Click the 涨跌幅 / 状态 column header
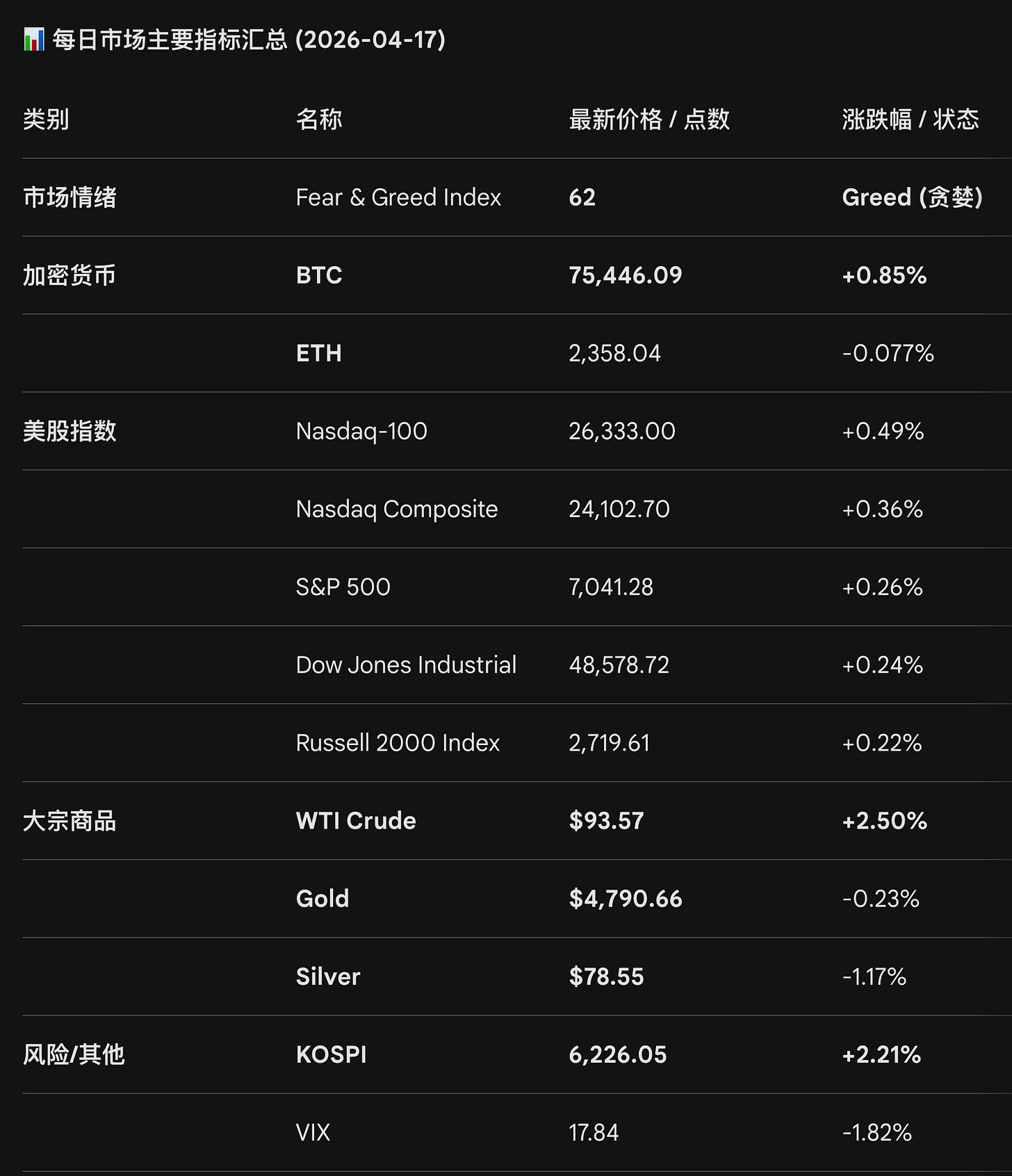The image size is (1012, 1176). (x=911, y=120)
